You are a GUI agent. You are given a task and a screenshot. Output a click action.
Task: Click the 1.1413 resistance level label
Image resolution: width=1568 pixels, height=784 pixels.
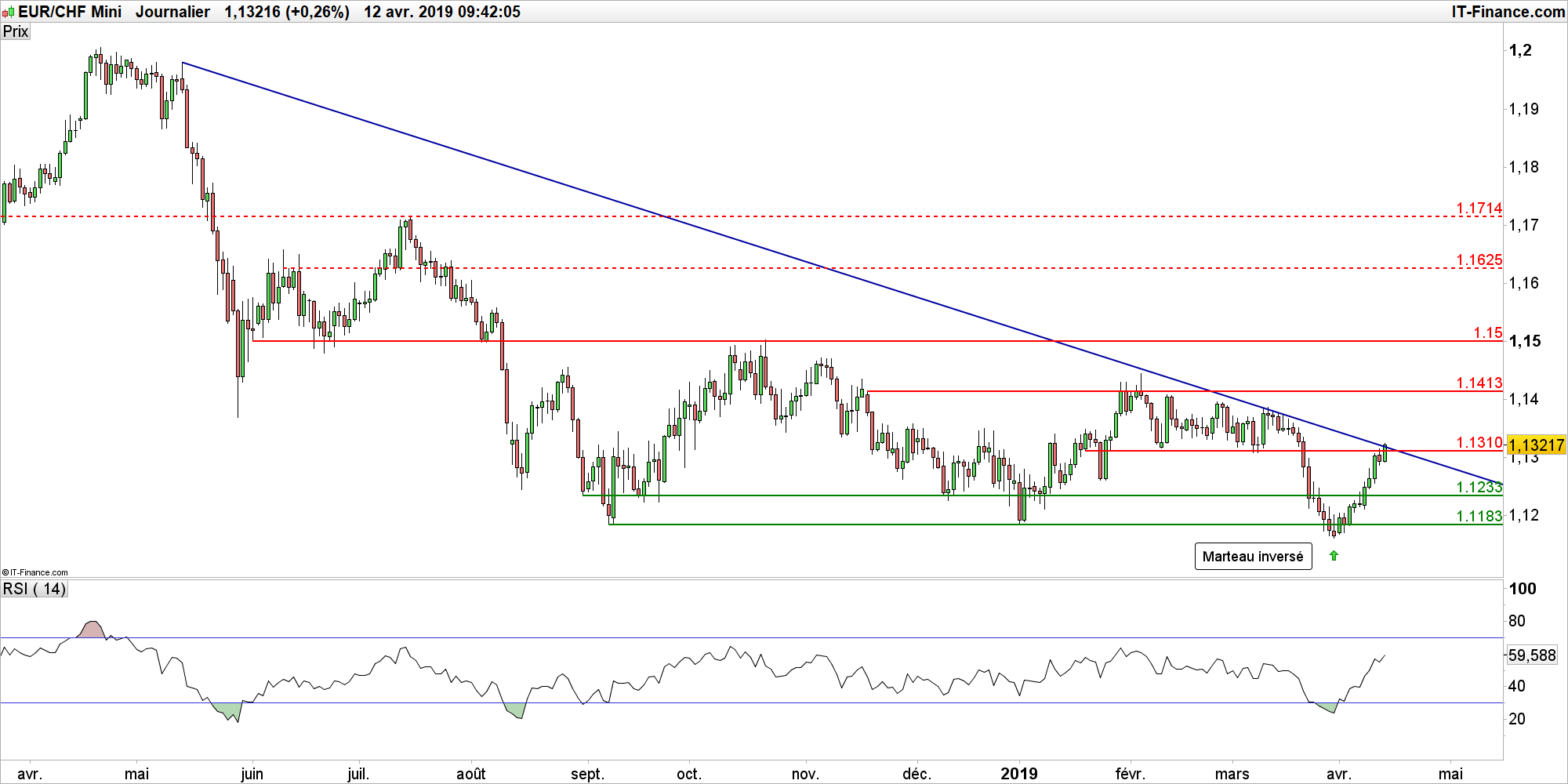click(1479, 383)
